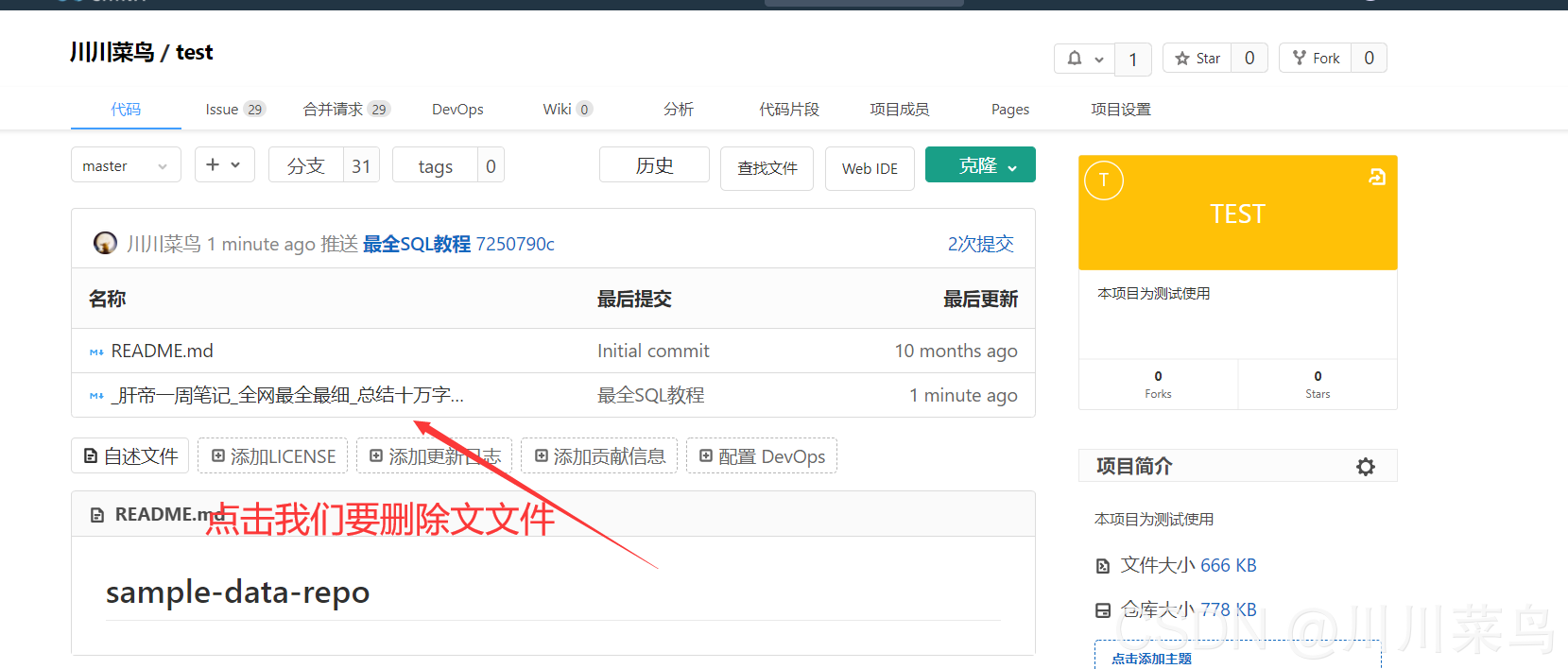Open the Web IDE button
The width and height of the screenshot is (1568, 669).
[870, 168]
